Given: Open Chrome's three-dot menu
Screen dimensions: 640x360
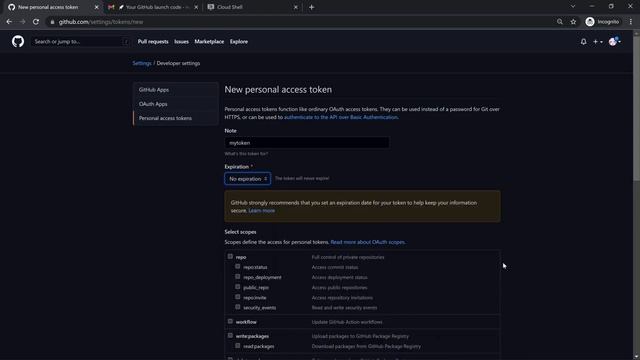Looking at the screenshot, I should pos(631,22).
